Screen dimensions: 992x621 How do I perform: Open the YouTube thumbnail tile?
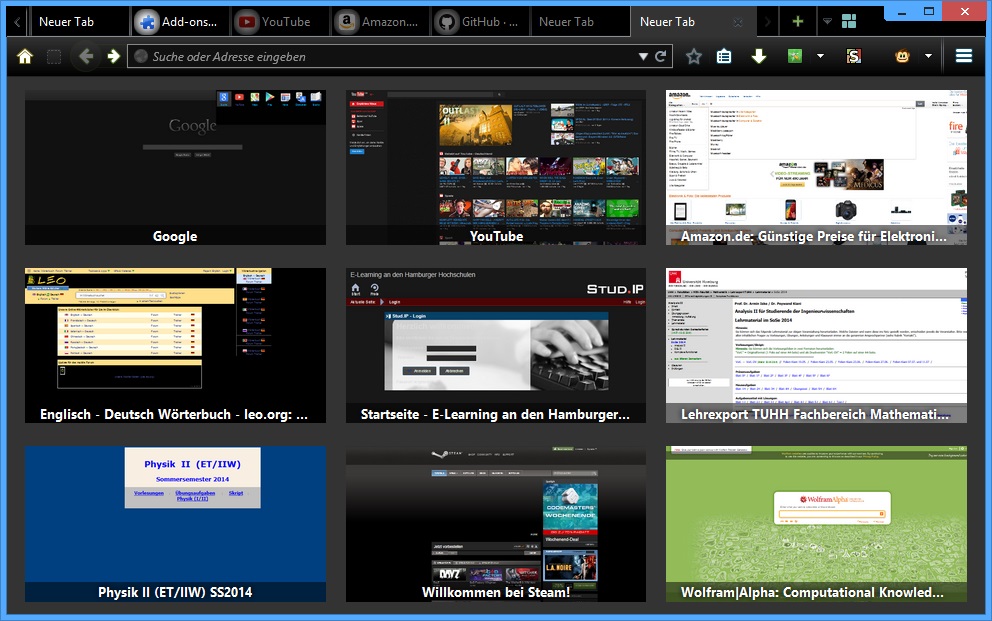tap(496, 168)
